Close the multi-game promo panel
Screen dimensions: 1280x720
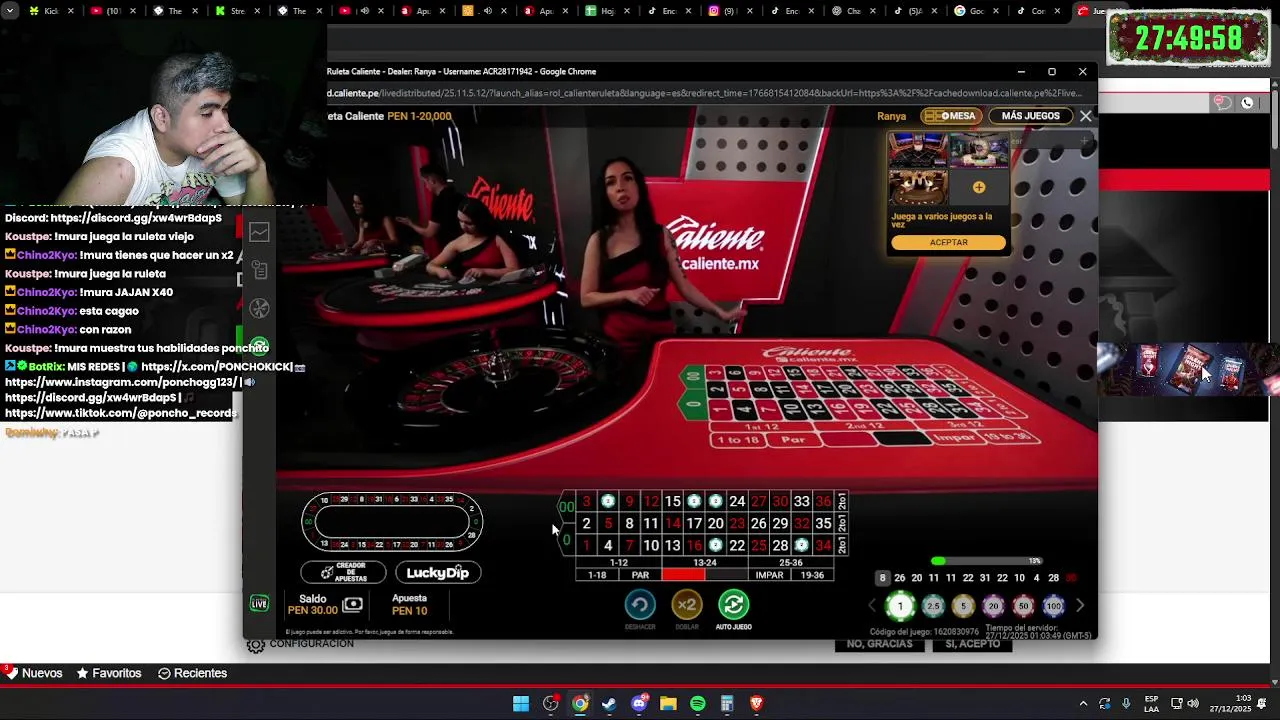(x=1085, y=116)
